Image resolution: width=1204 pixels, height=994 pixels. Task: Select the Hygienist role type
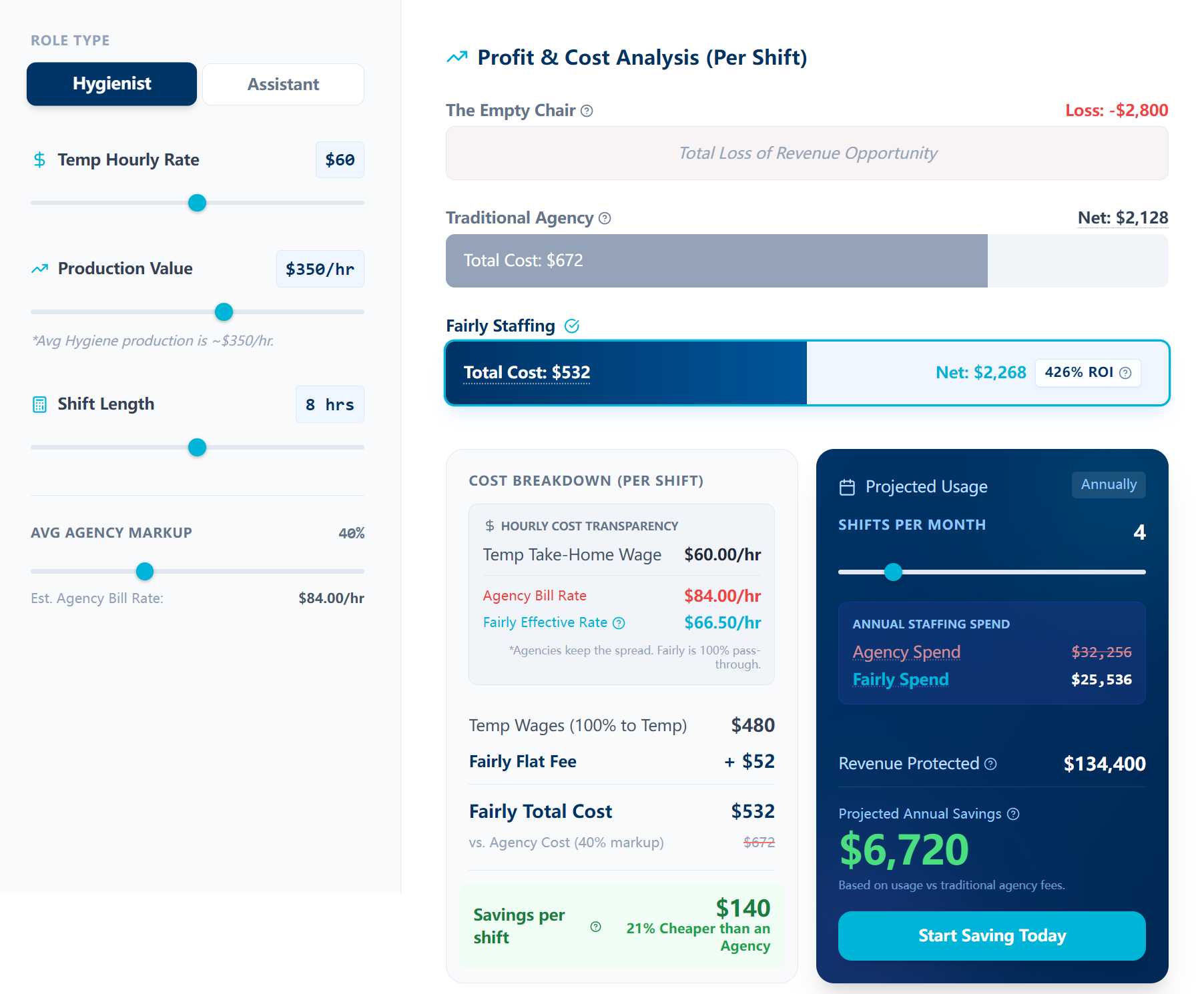112,84
